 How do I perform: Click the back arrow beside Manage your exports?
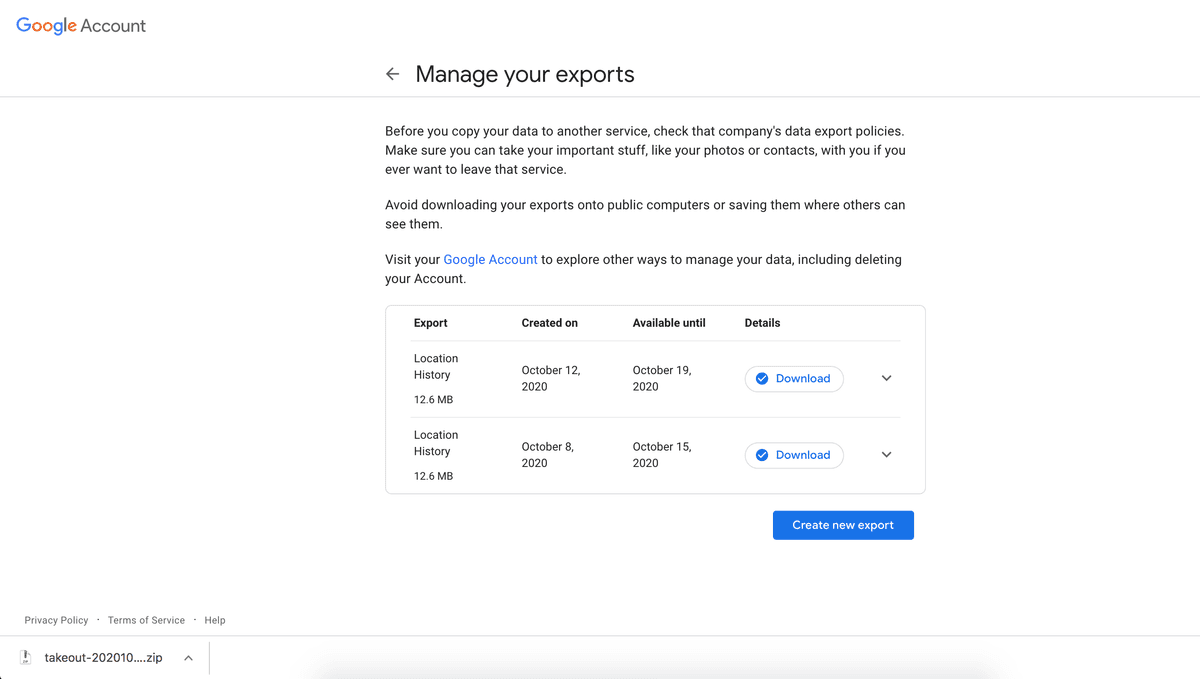point(392,74)
